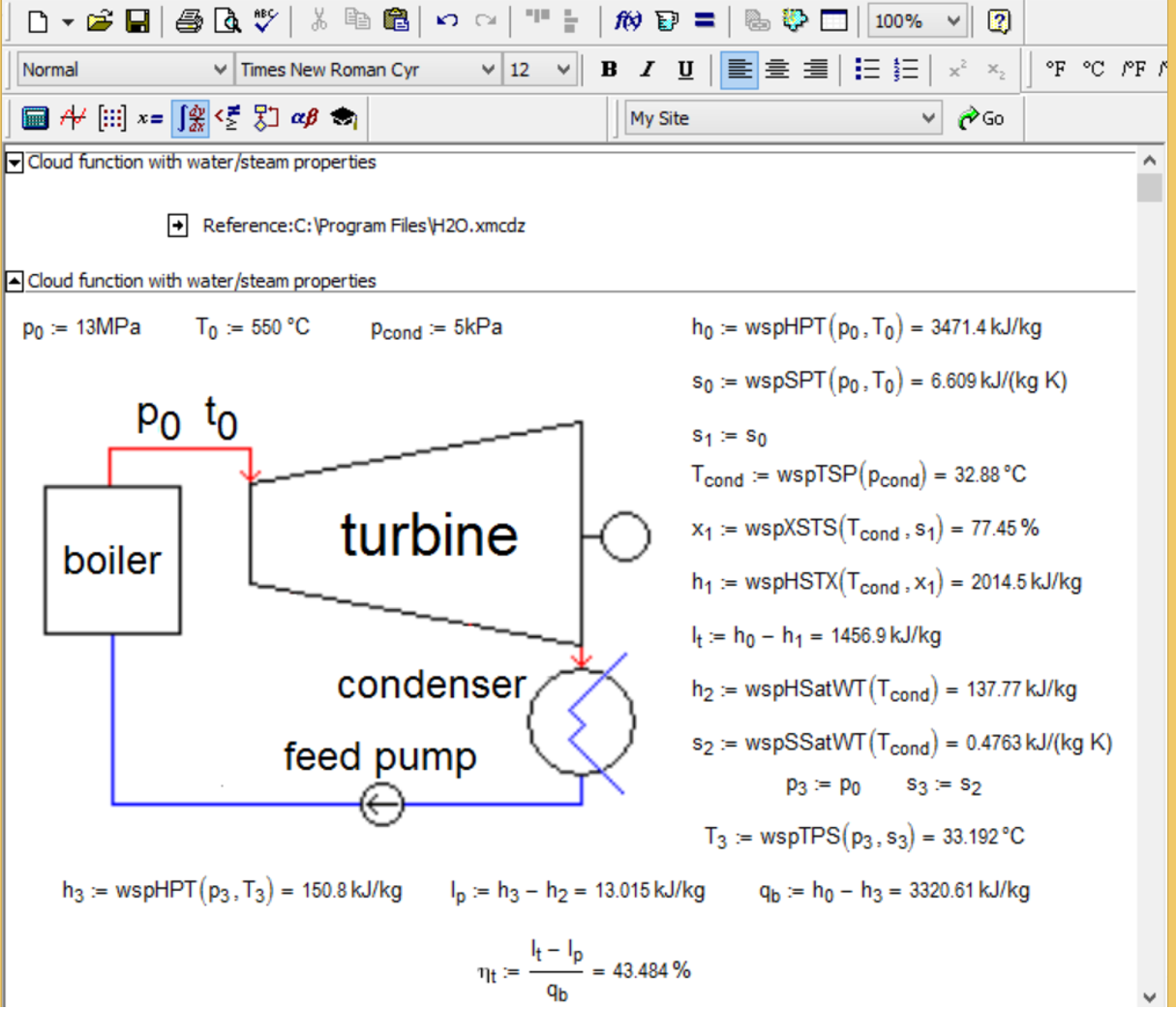Insert Function with f(x) icon

[627, 20]
